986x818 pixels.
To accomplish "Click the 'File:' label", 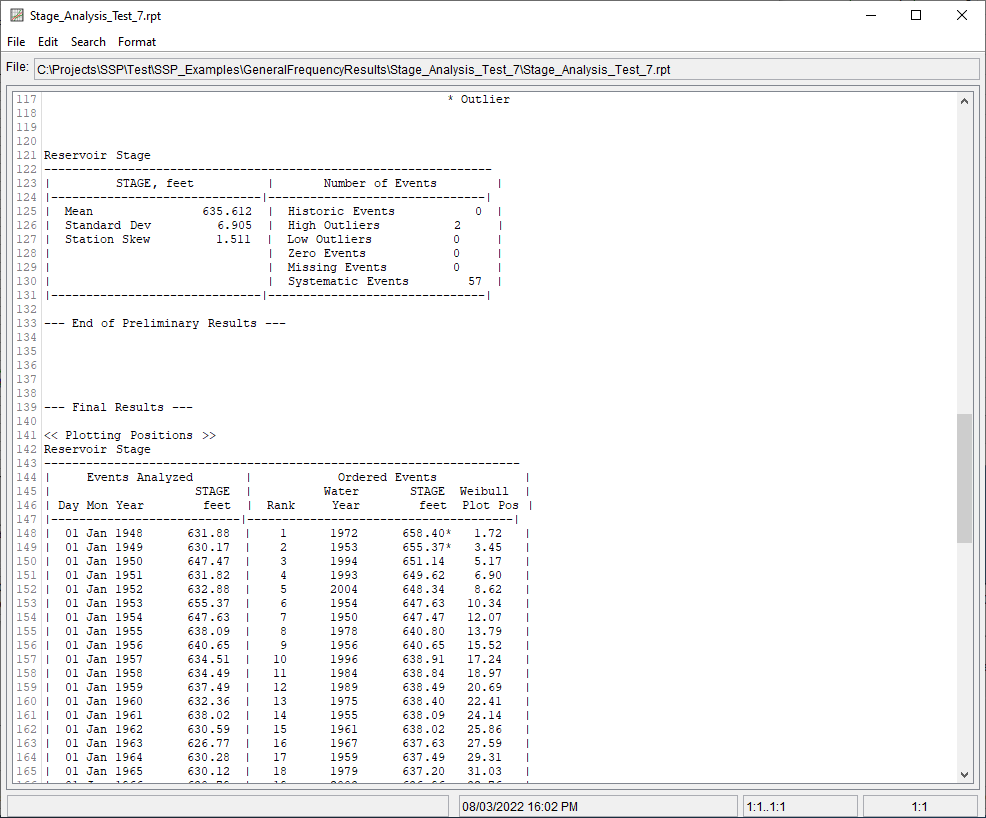I will [17, 67].
